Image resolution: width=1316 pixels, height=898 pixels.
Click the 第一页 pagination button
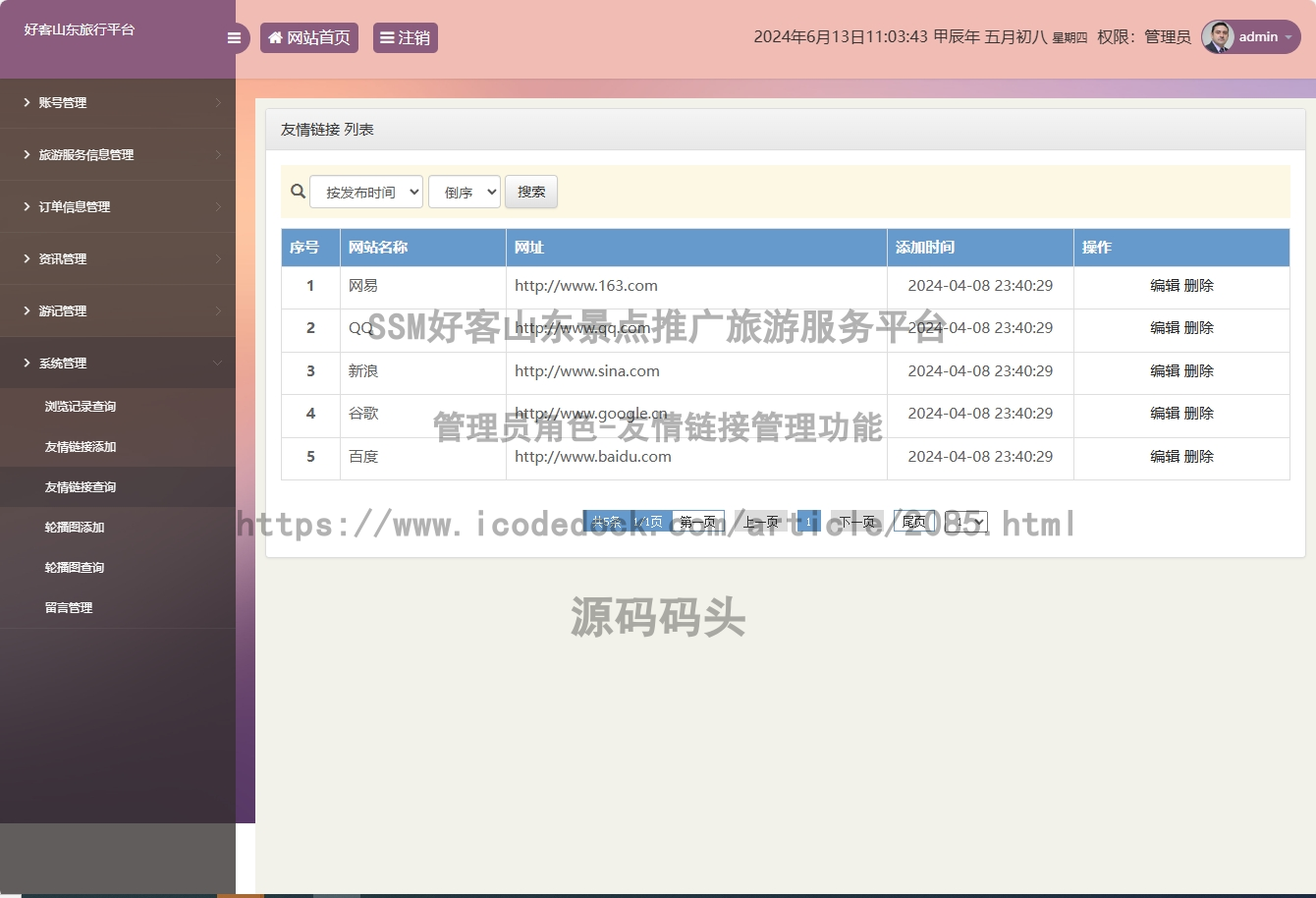(x=698, y=522)
